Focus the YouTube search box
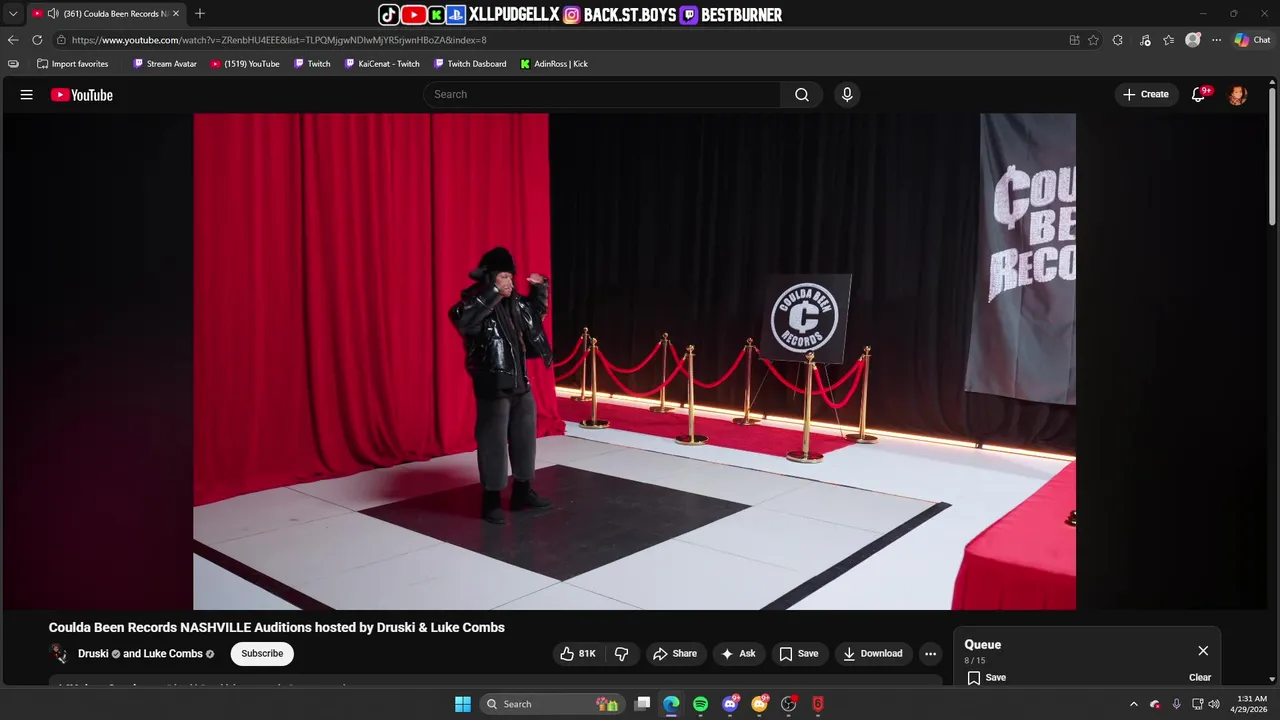Image resolution: width=1280 pixels, height=720 pixels. [602, 94]
